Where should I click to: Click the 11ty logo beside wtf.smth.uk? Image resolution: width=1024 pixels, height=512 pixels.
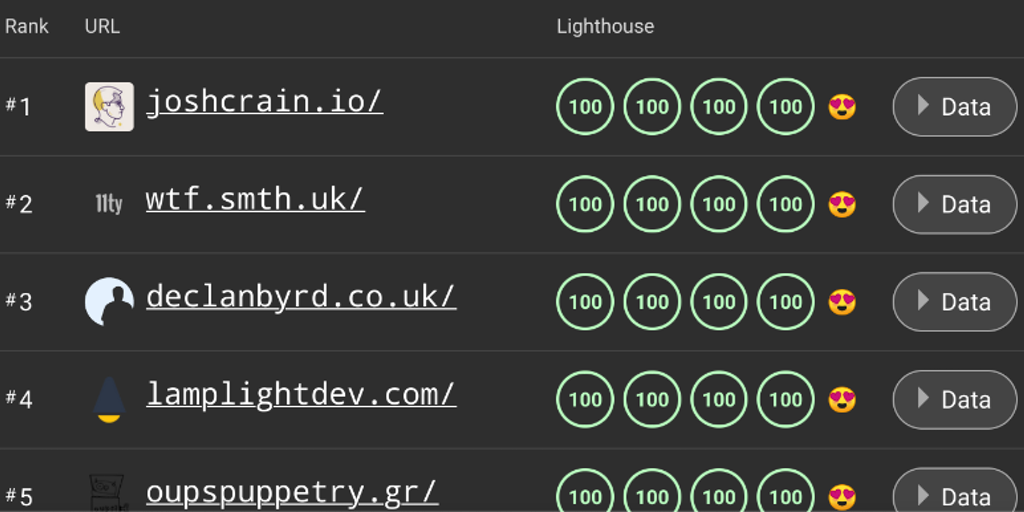pyautogui.click(x=109, y=205)
